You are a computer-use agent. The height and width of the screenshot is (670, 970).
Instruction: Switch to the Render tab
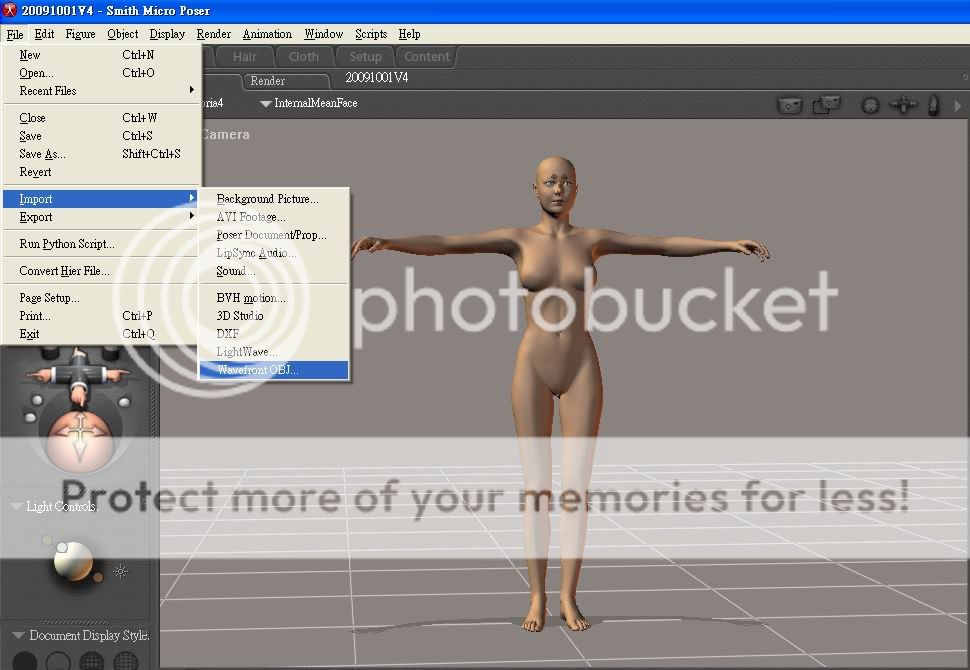pos(267,81)
